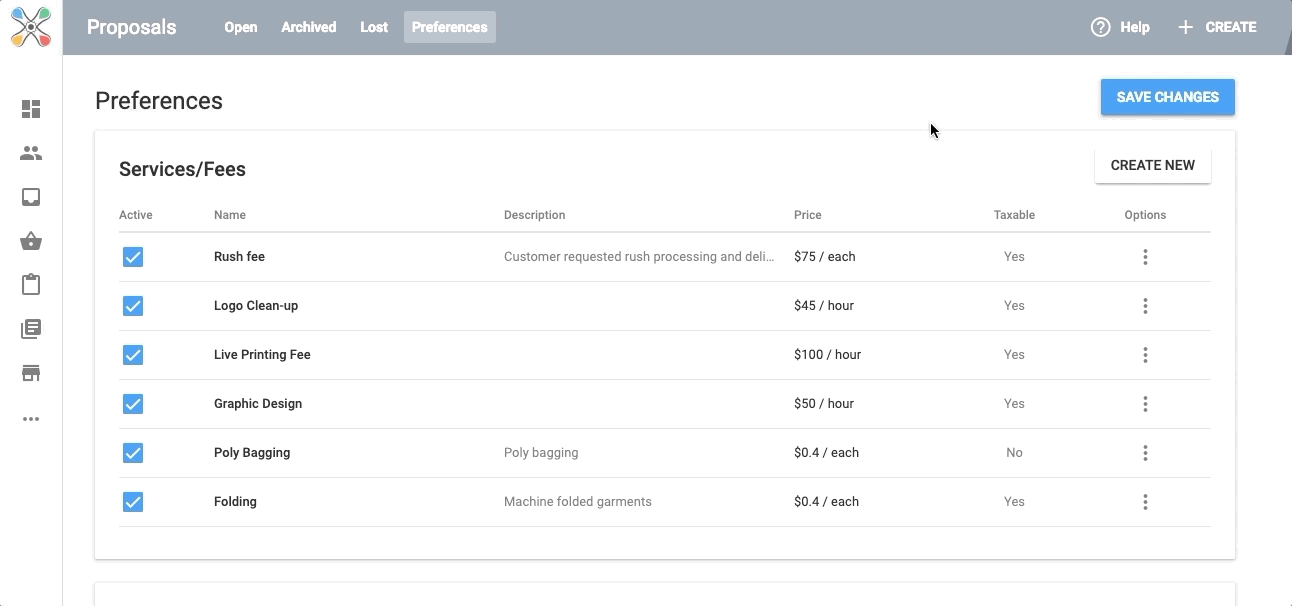Uncheck the Rush fee active checkbox

coord(133,257)
